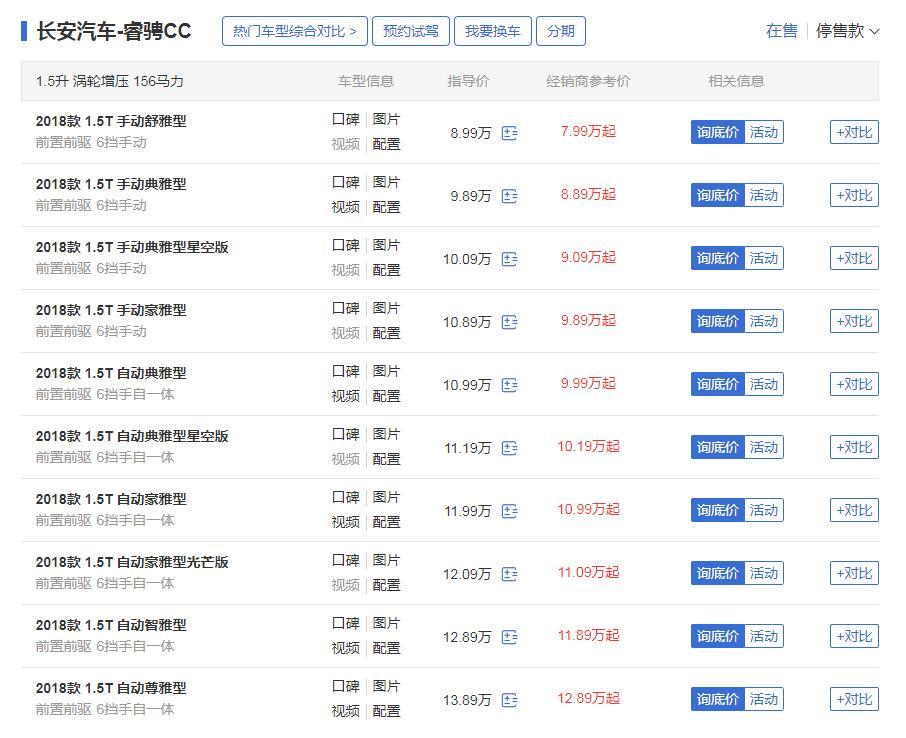Open 2018款 1.5T 自动尊雅型 model link

click(x=111, y=688)
